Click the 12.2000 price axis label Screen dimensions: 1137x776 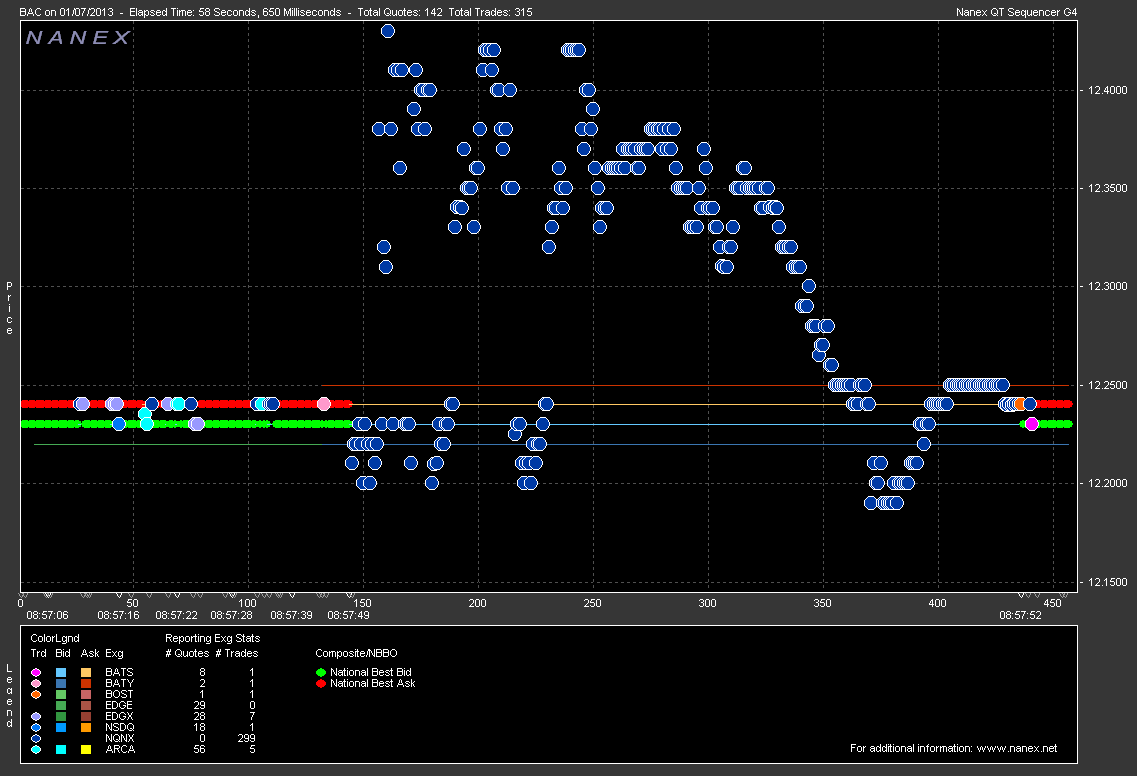1108,483
